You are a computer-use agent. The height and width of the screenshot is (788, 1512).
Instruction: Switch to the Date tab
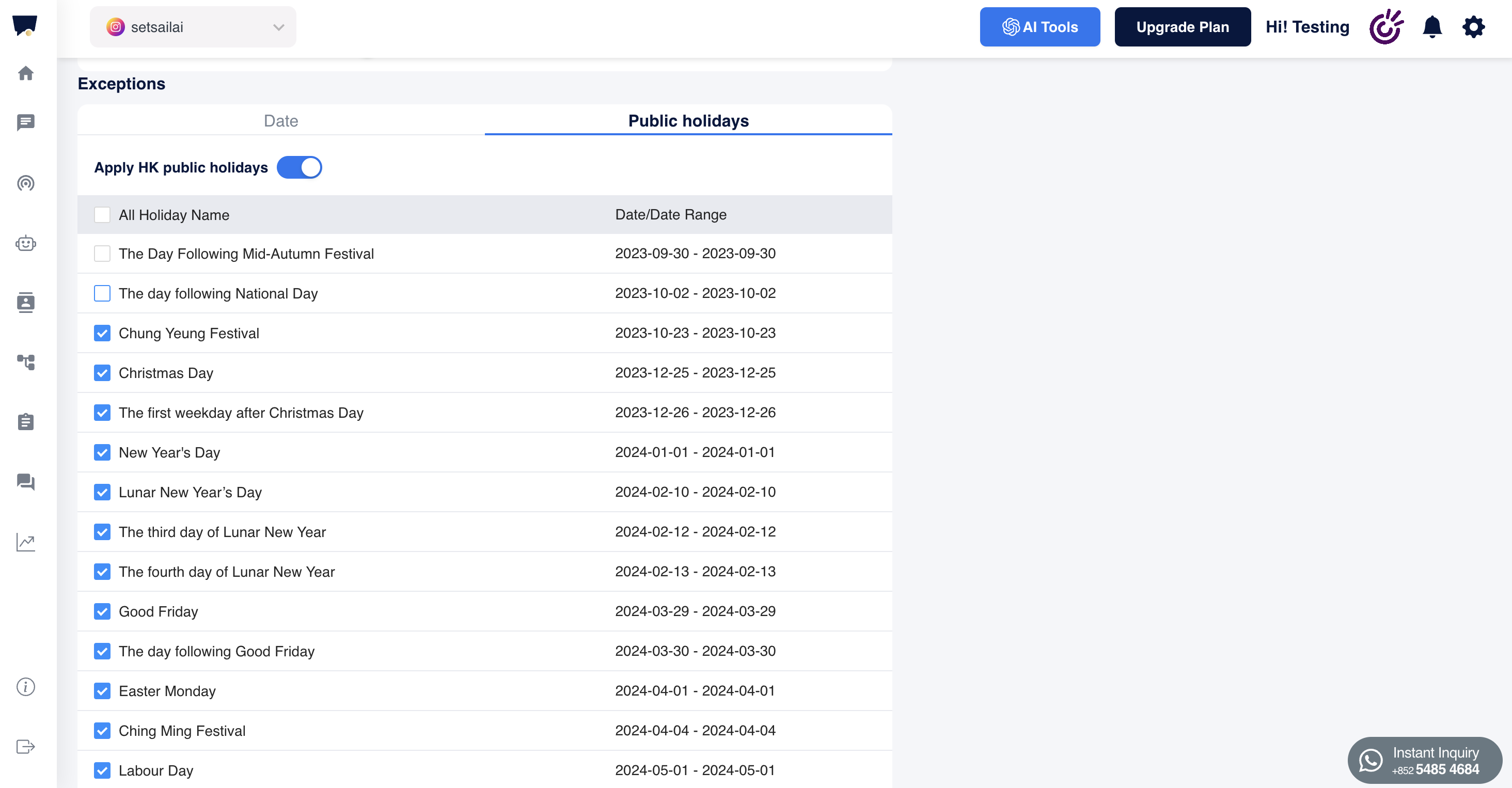click(280, 121)
